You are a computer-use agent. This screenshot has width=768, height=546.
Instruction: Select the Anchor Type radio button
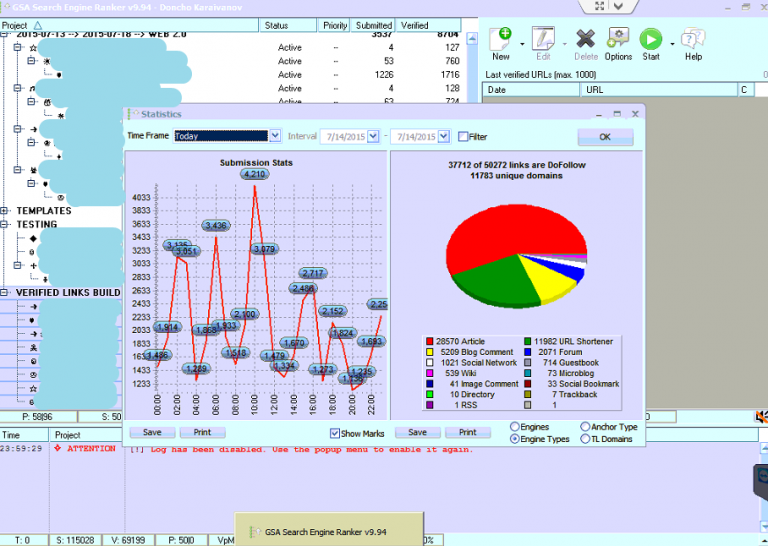[585, 427]
